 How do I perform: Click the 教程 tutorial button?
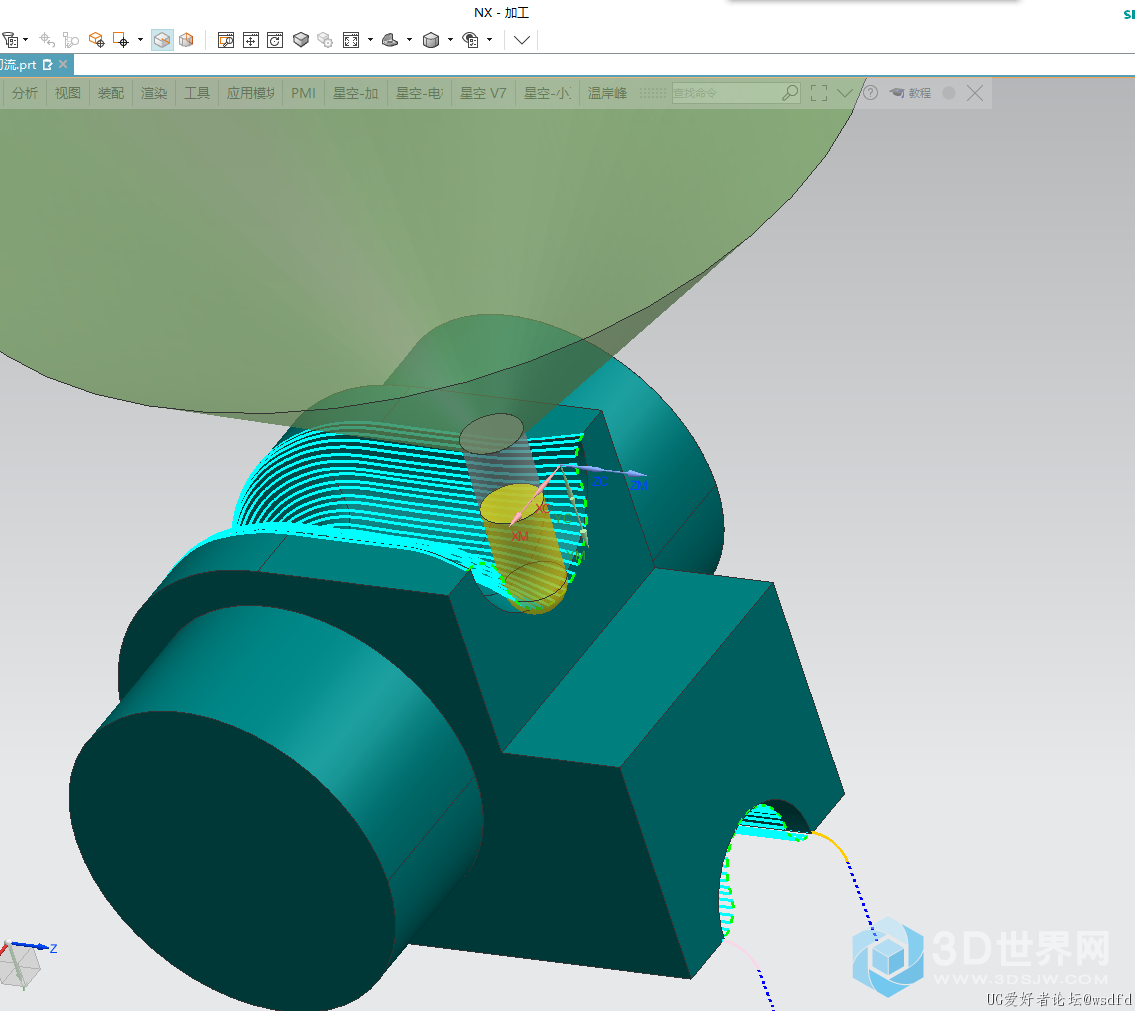coord(910,93)
